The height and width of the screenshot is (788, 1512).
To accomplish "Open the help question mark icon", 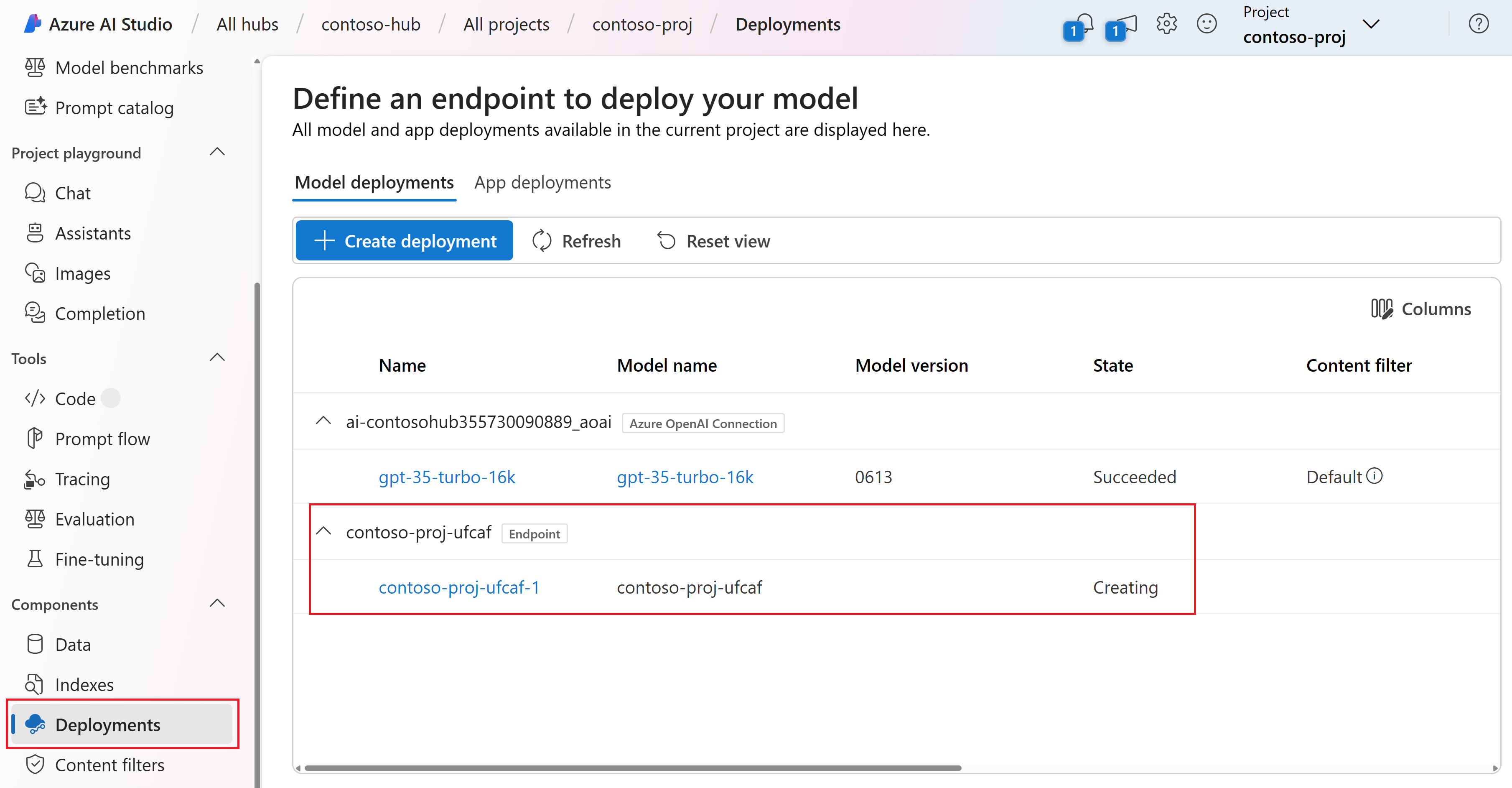I will click(x=1479, y=23).
